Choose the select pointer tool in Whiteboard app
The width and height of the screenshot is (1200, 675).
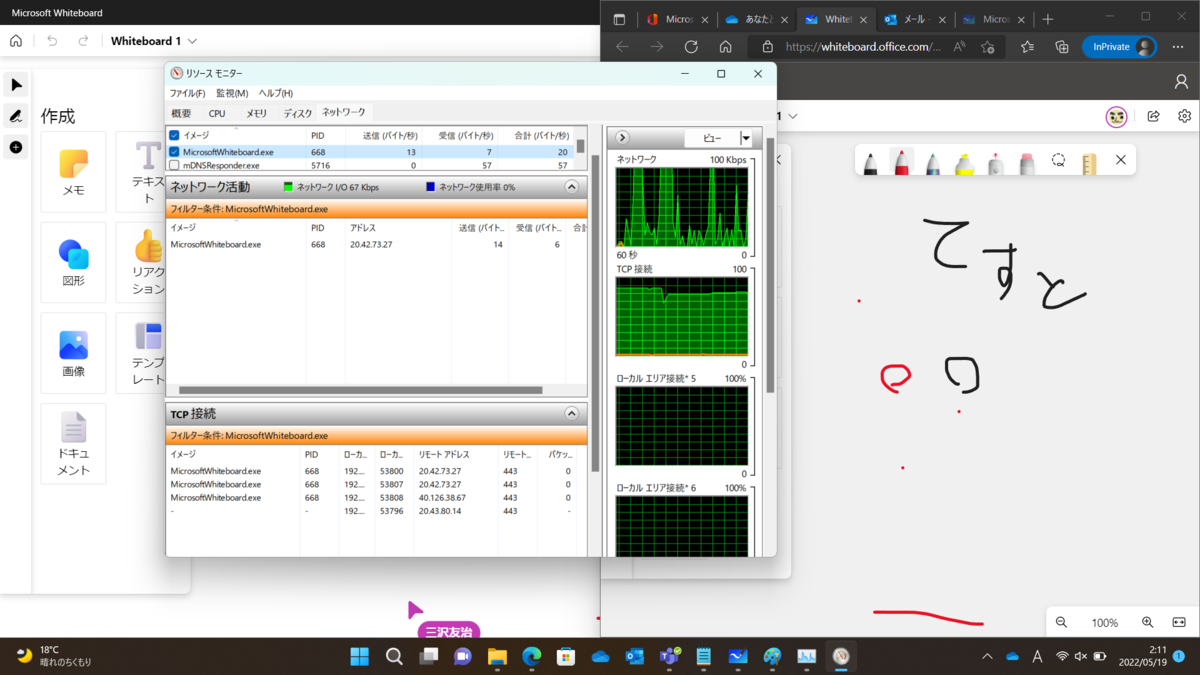tap(16, 85)
